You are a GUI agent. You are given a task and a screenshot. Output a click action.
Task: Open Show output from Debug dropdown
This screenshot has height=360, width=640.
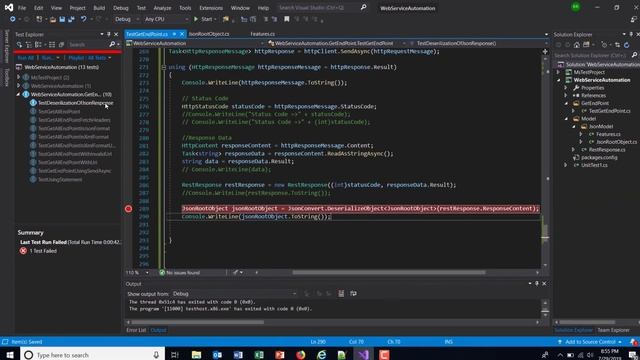[234, 294]
